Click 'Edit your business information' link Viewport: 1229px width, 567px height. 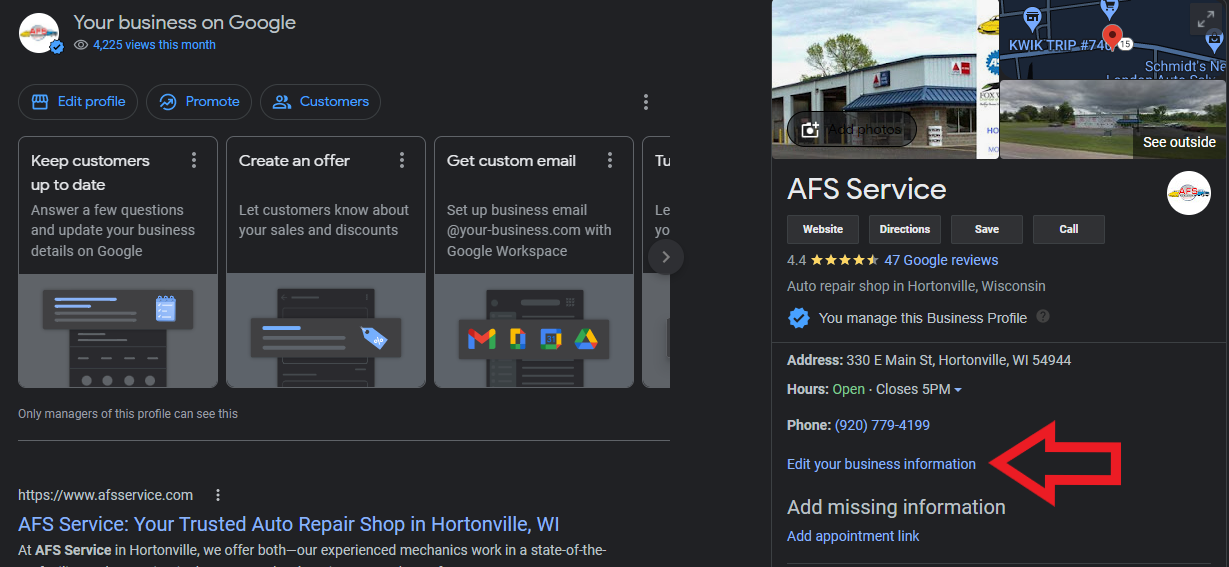click(x=881, y=464)
